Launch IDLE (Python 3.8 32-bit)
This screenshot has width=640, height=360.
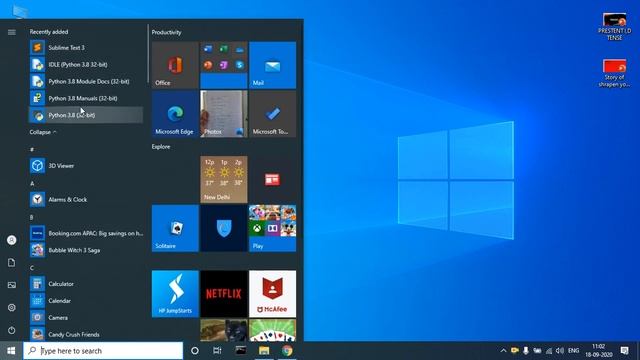pos(86,64)
